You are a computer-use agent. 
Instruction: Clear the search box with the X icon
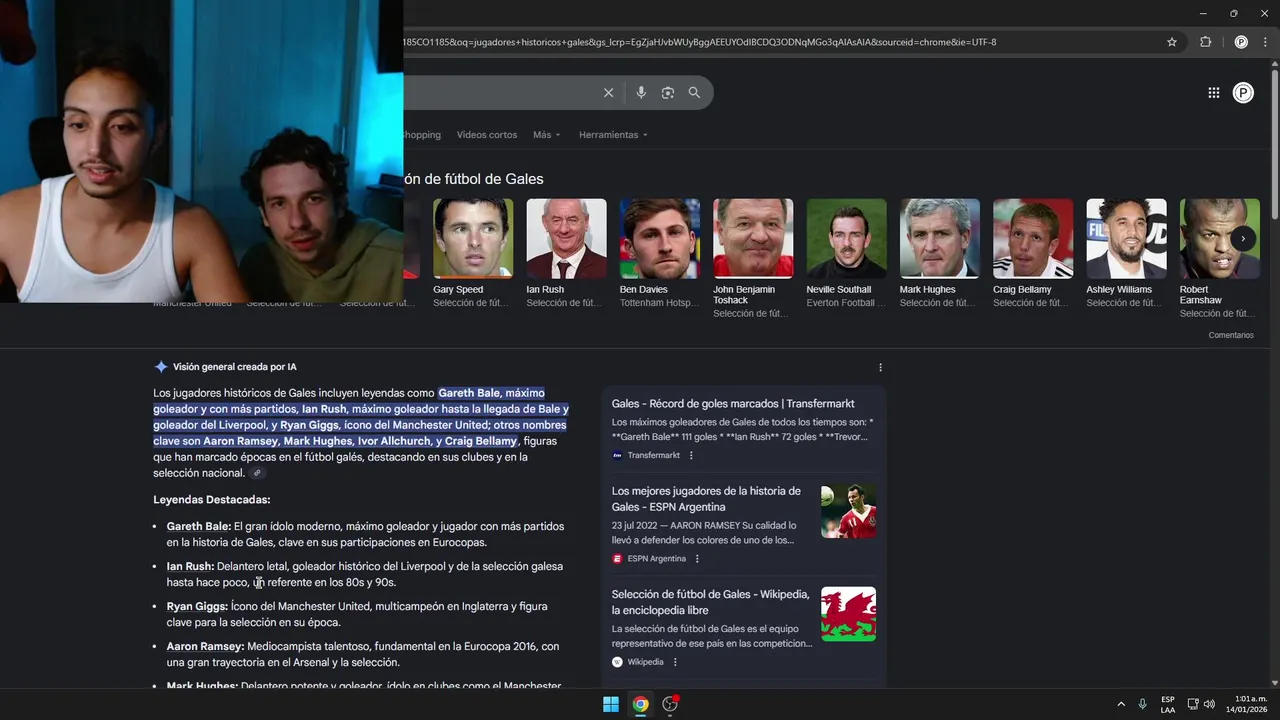(x=608, y=93)
